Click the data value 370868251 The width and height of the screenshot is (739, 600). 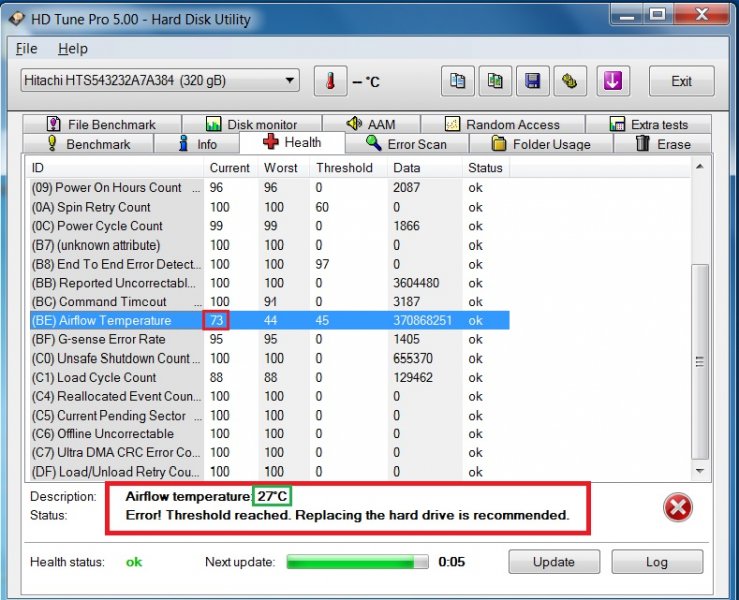pos(422,321)
